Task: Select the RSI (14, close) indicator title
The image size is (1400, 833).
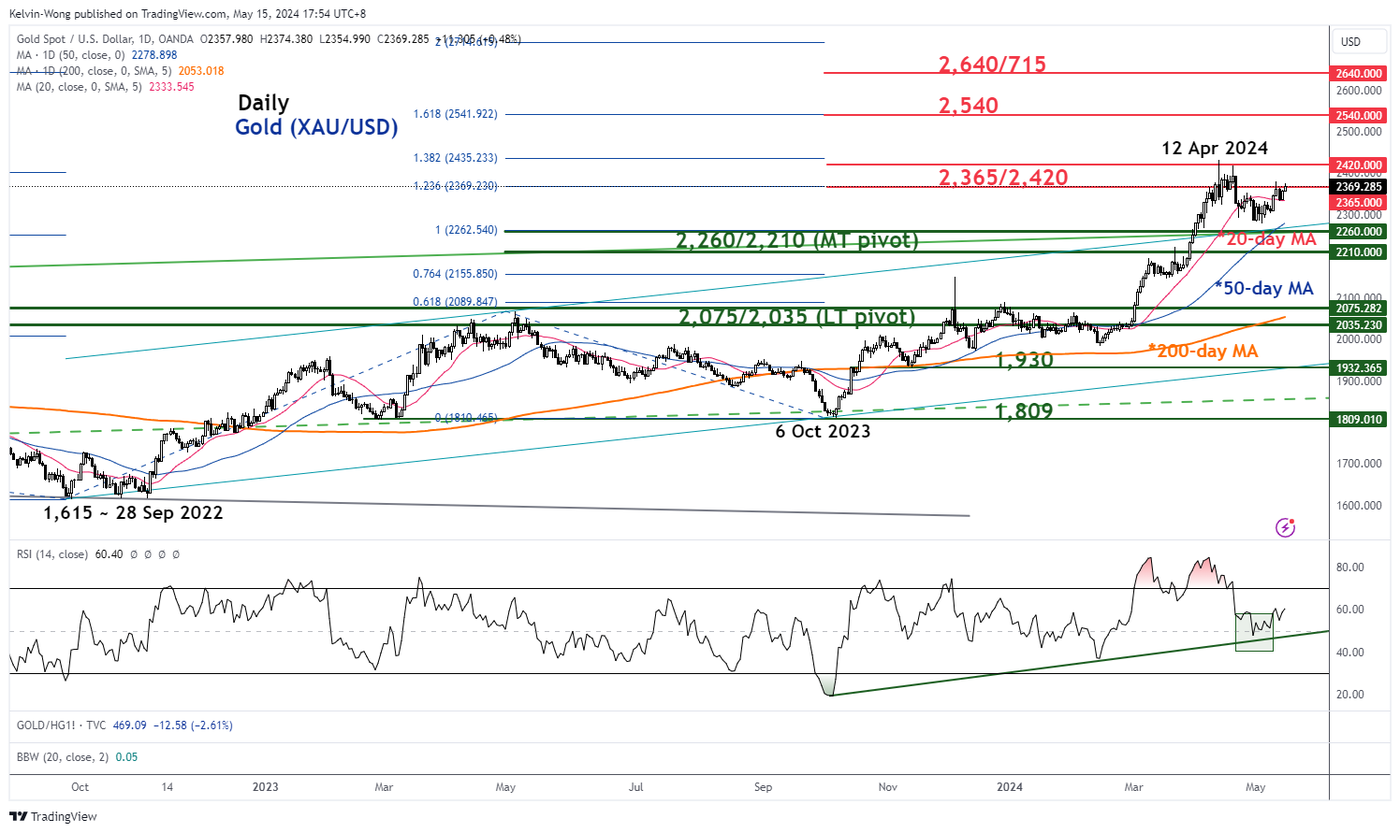Action: 58,553
